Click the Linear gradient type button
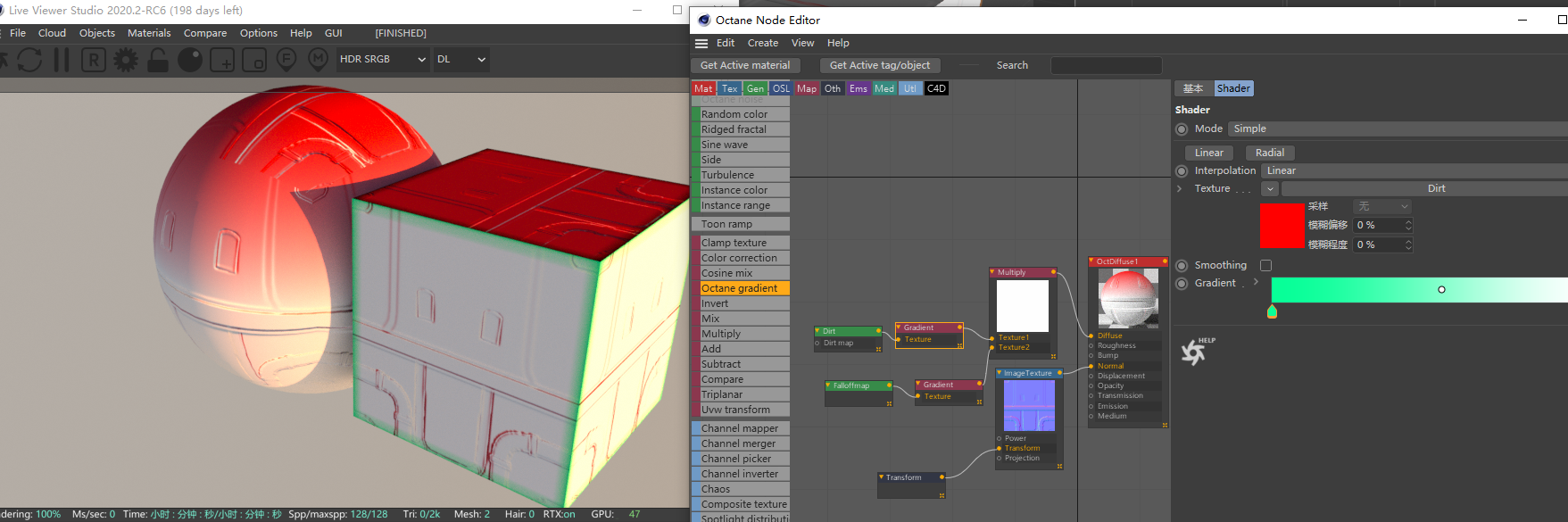1568x522 pixels. [x=1209, y=153]
